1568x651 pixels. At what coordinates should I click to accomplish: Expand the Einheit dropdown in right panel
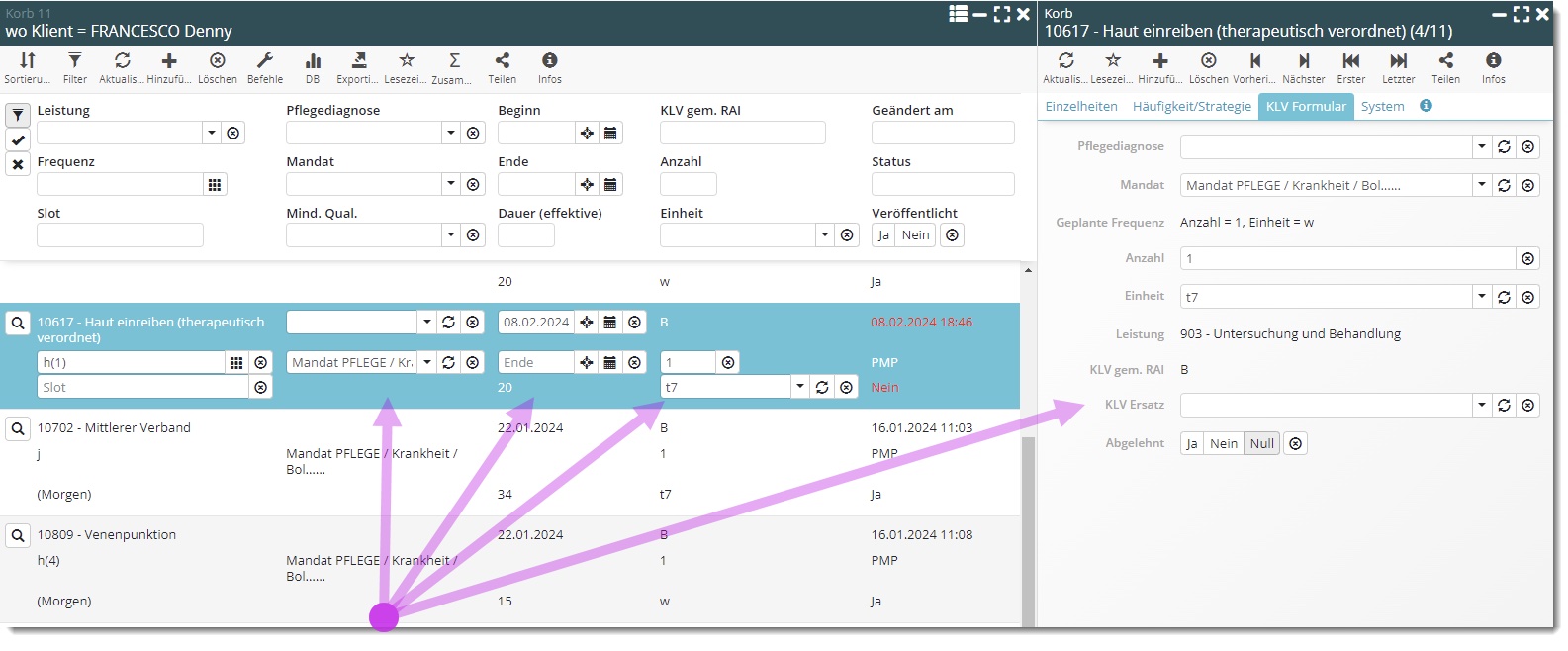[x=1481, y=297]
